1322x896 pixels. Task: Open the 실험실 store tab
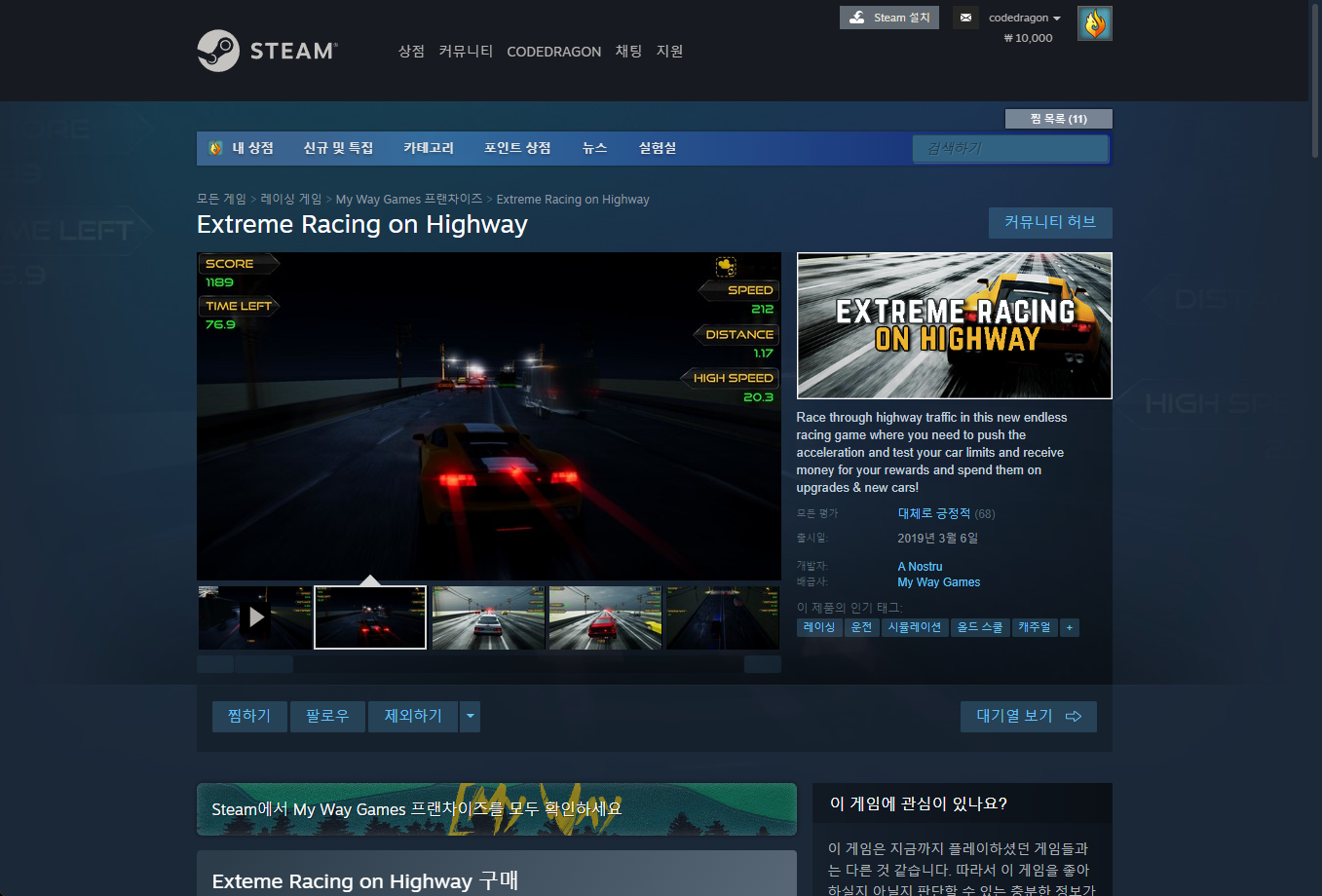pyautogui.click(x=658, y=148)
